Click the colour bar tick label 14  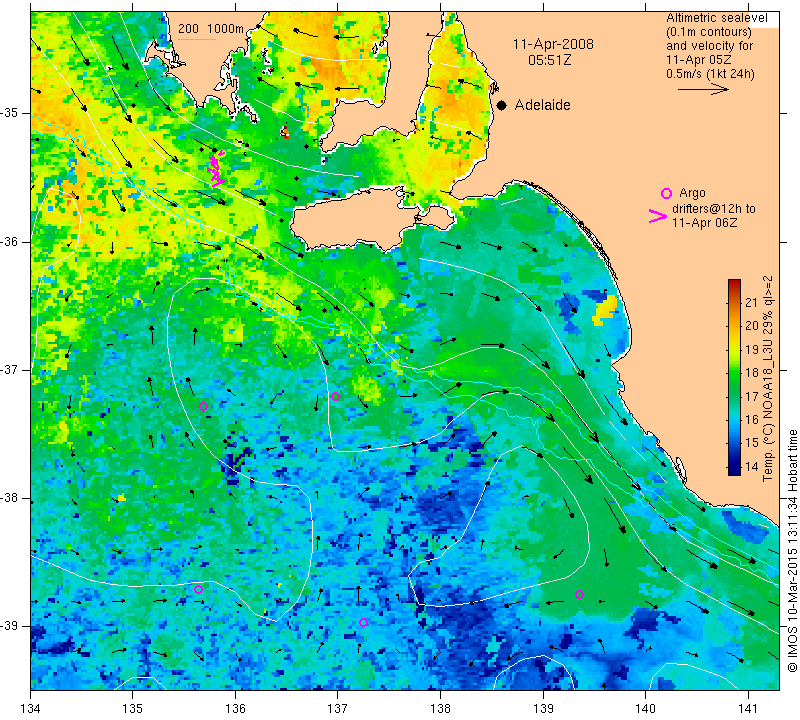752,466
